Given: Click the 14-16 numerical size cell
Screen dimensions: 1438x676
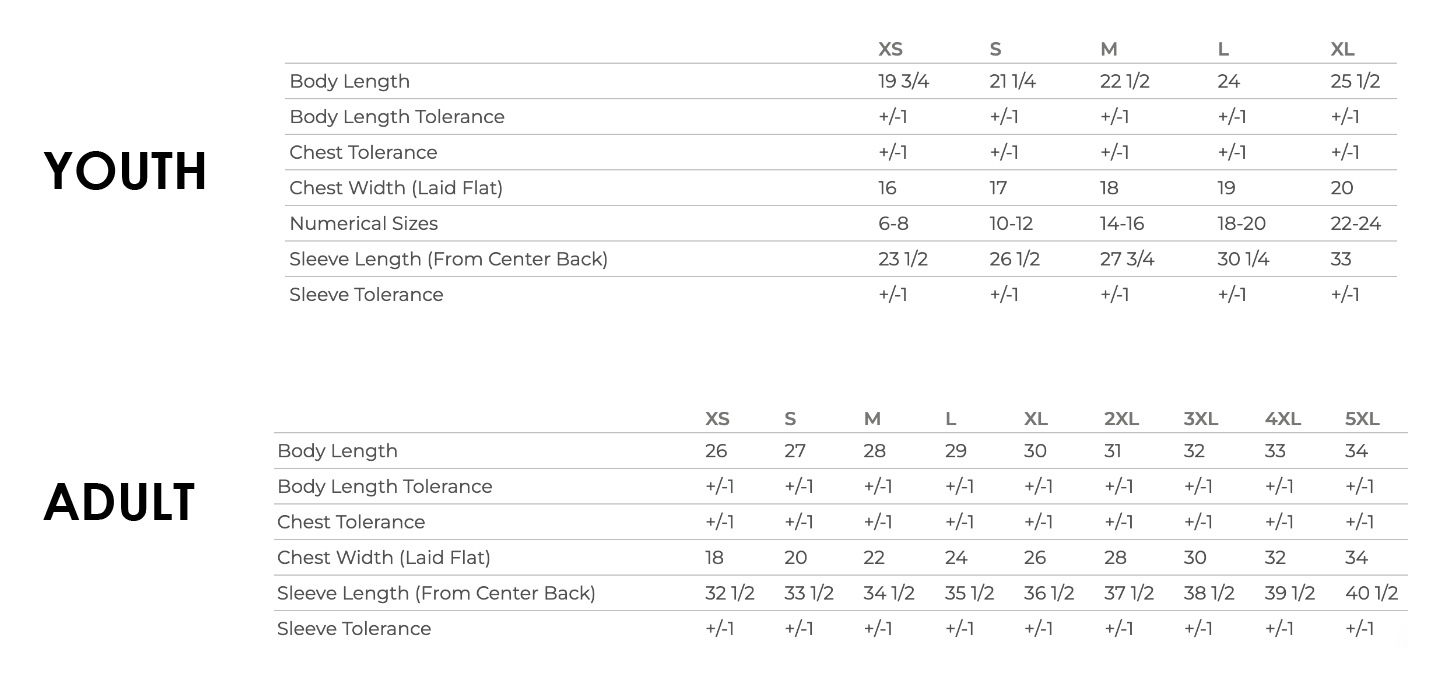Looking at the screenshot, I should [x=1122, y=224].
